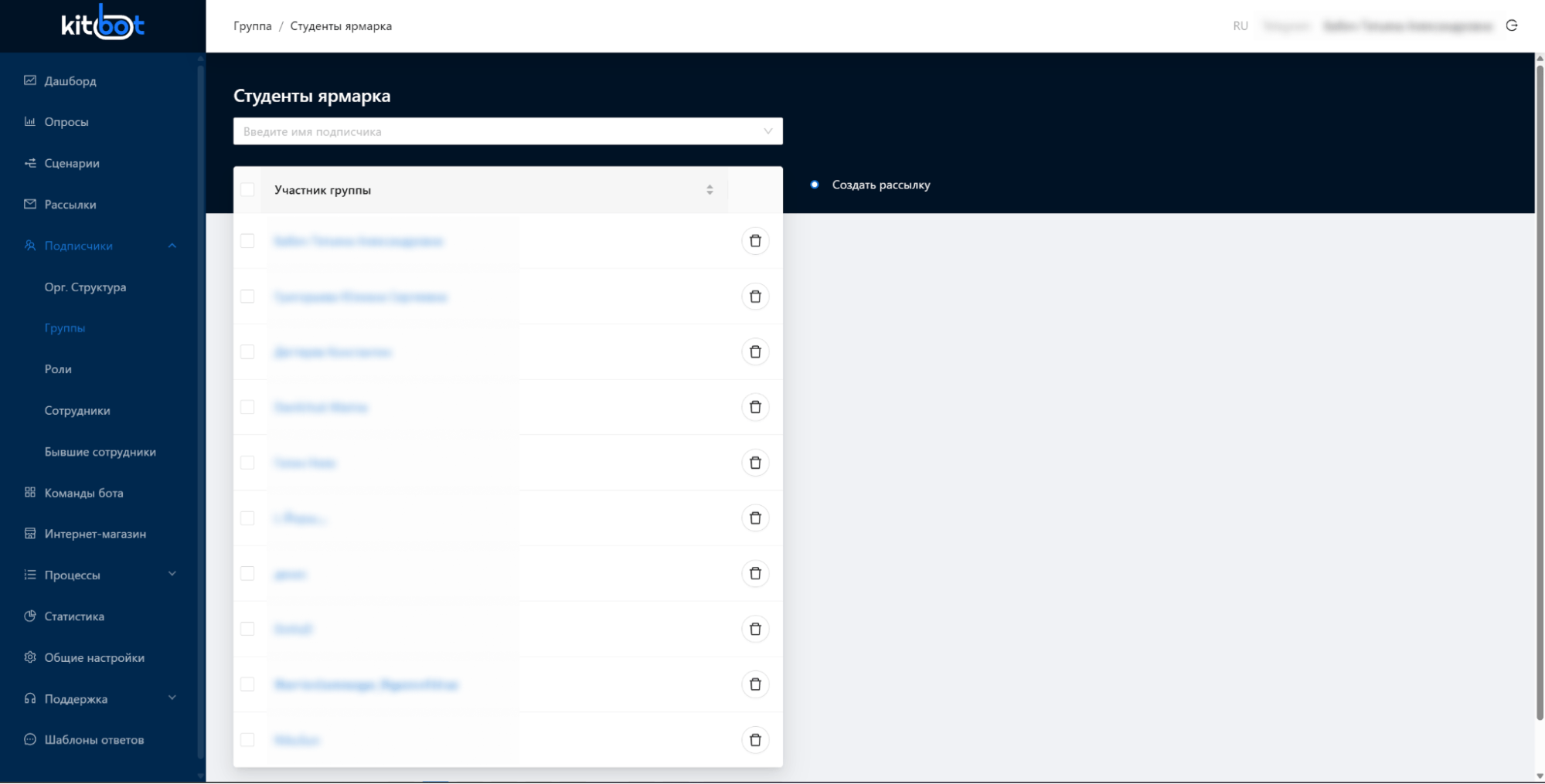
Task: Click the kitbot logo
Action: point(103,25)
